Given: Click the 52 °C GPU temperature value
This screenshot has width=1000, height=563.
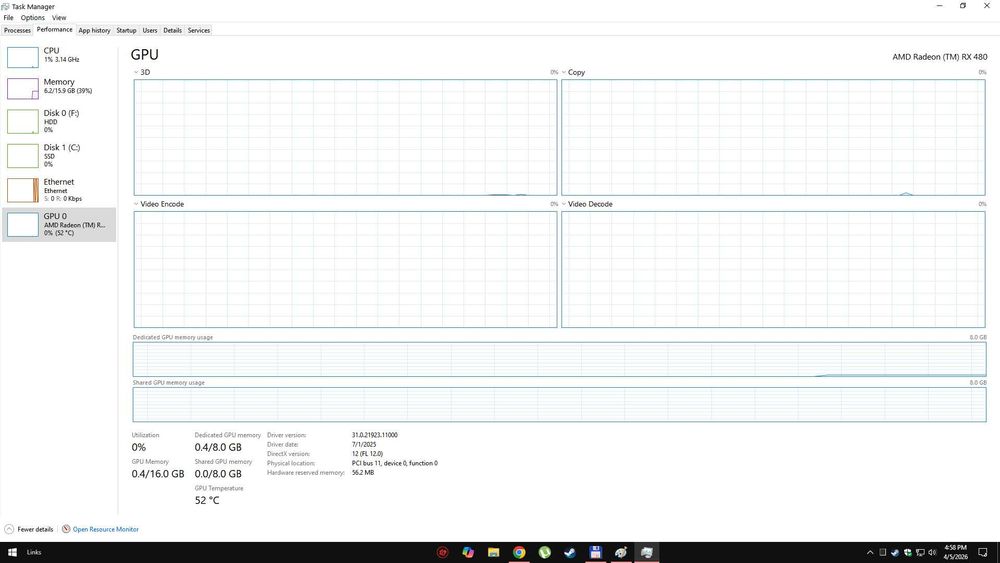Looking at the screenshot, I should click(207, 501).
